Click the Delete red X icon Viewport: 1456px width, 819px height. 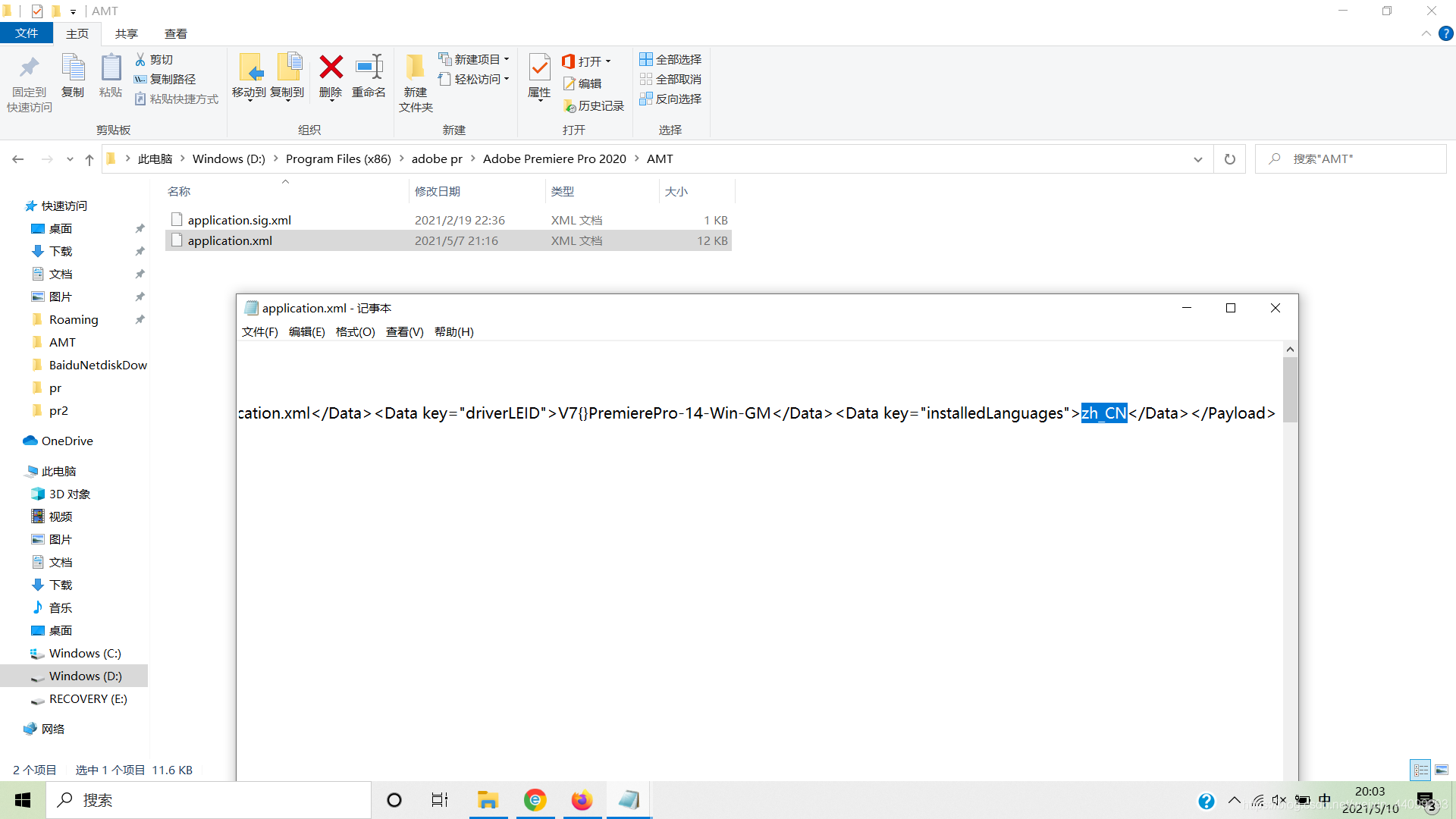pos(331,68)
